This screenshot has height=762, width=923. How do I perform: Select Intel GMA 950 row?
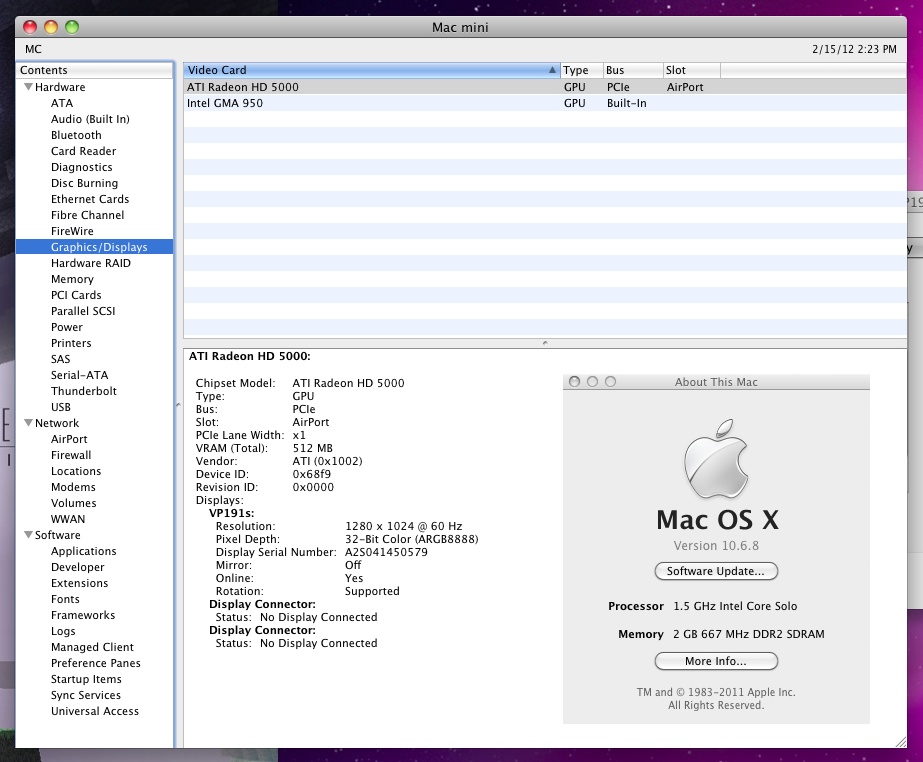pos(544,103)
